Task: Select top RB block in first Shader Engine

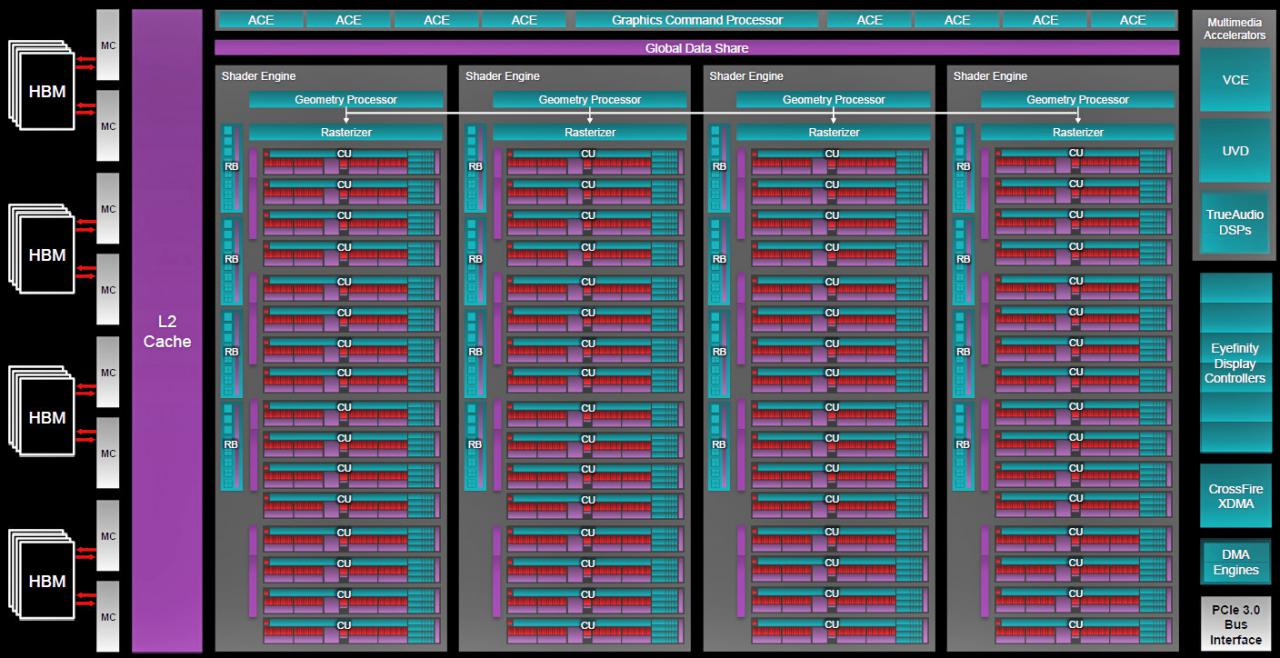Action: [x=231, y=167]
